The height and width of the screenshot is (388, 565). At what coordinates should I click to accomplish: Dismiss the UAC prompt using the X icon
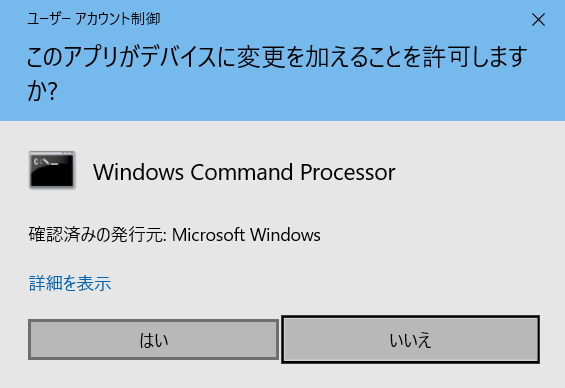(x=538, y=19)
